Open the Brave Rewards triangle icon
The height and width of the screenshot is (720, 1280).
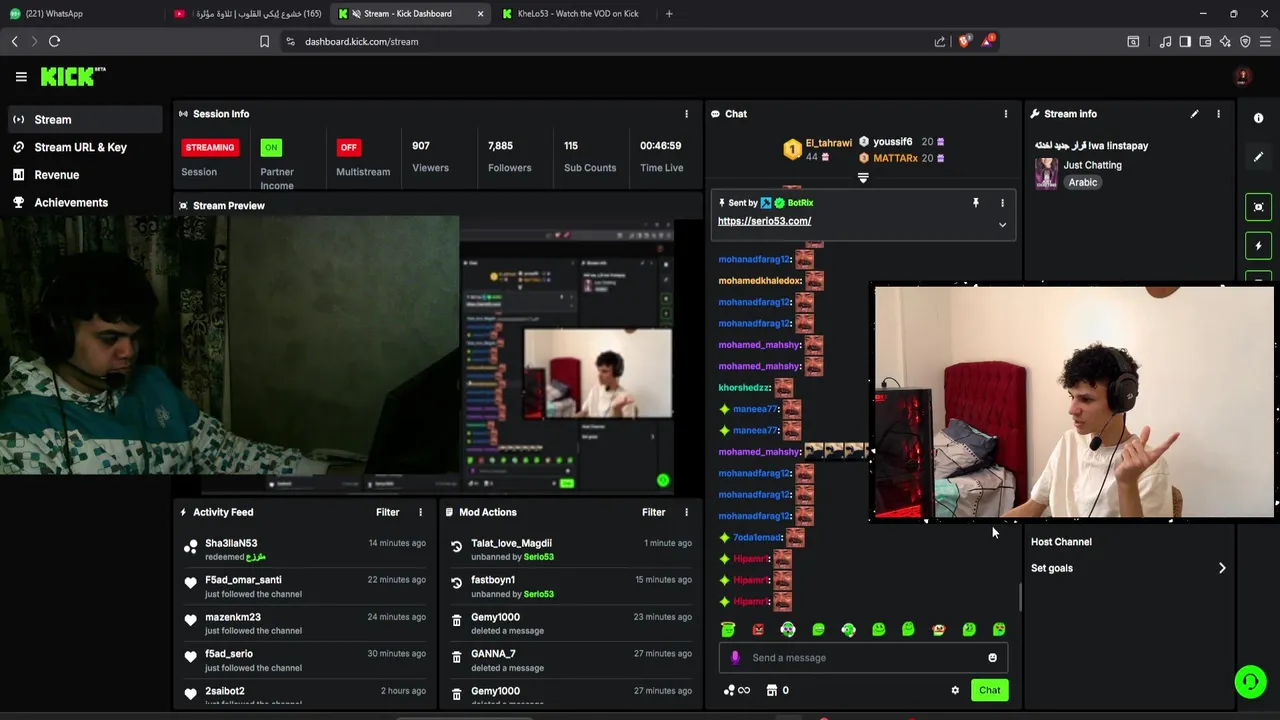pos(987,41)
